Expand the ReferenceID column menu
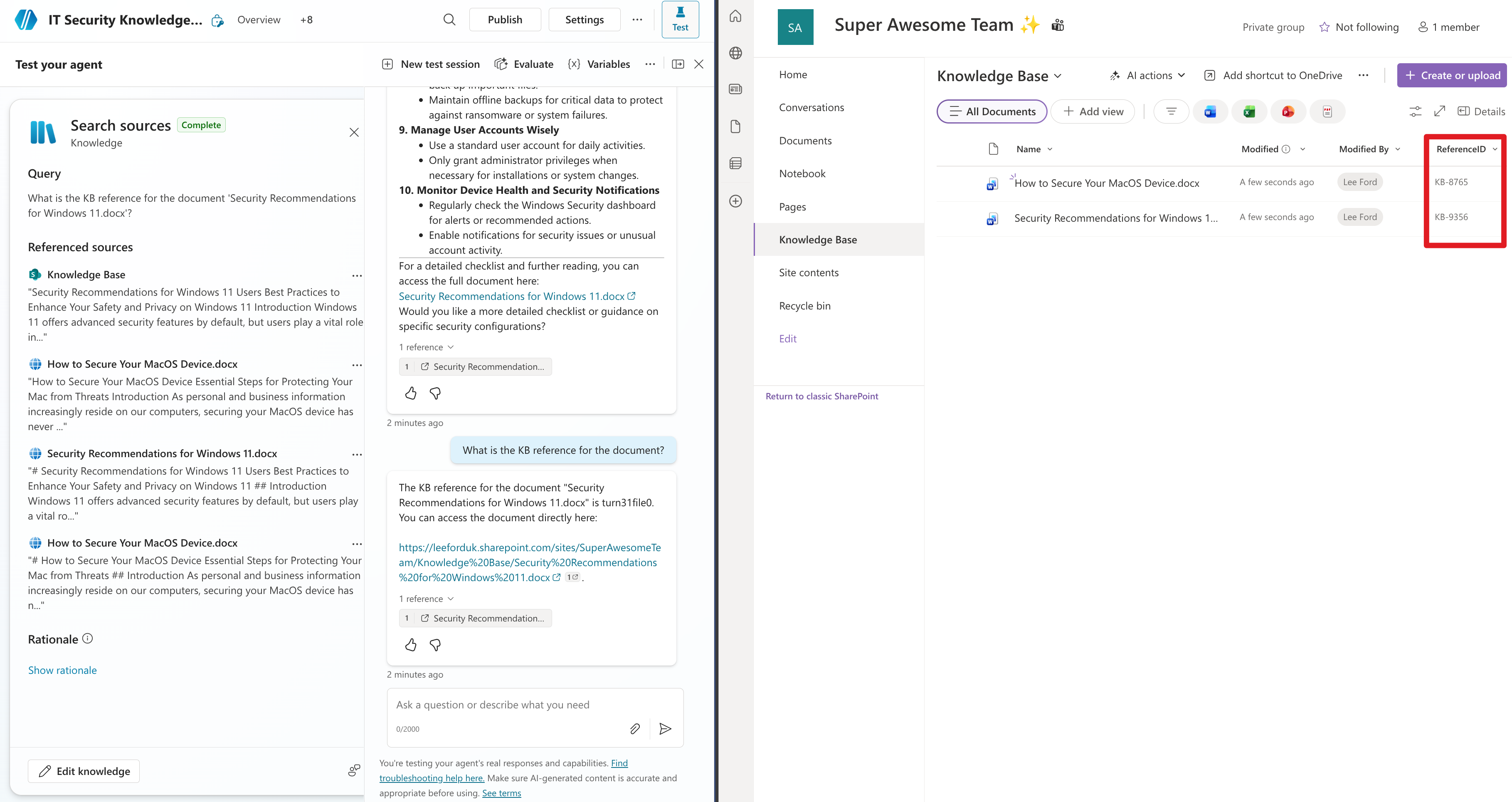Screen dimensions: 1512x802 (1495, 149)
